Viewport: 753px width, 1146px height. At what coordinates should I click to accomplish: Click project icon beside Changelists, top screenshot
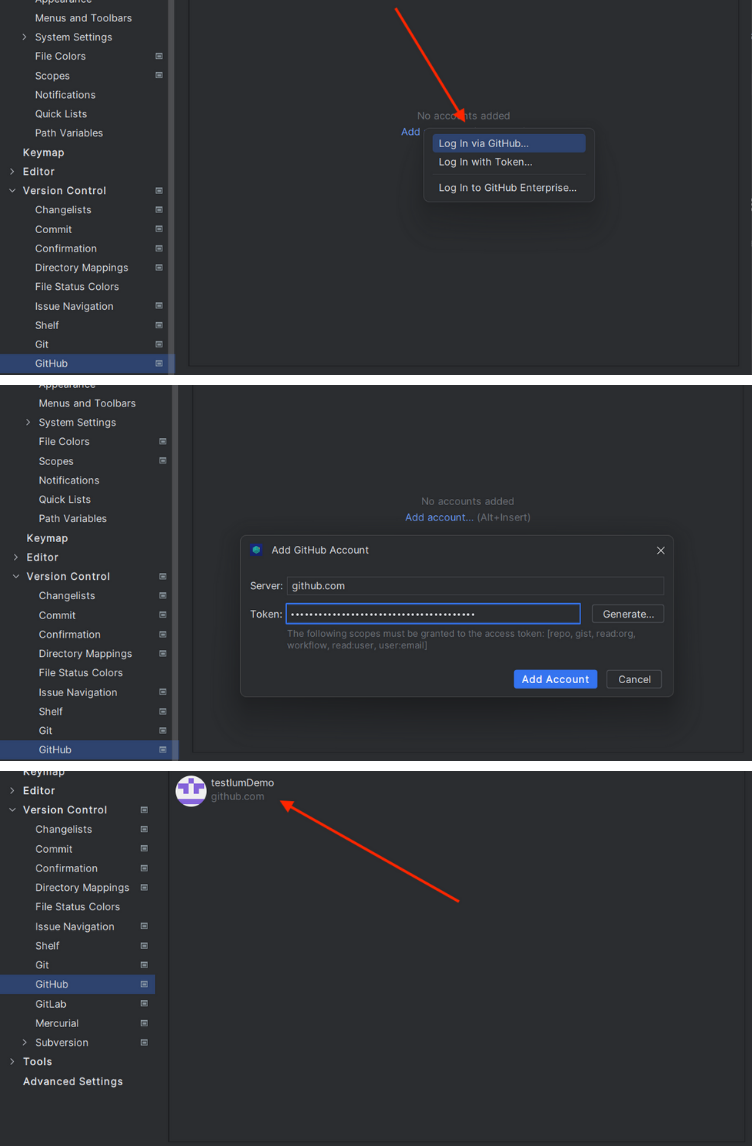click(x=159, y=210)
